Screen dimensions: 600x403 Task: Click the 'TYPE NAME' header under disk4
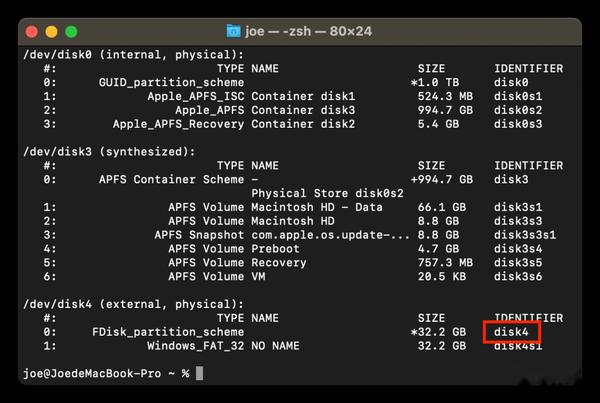(x=248, y=318)
